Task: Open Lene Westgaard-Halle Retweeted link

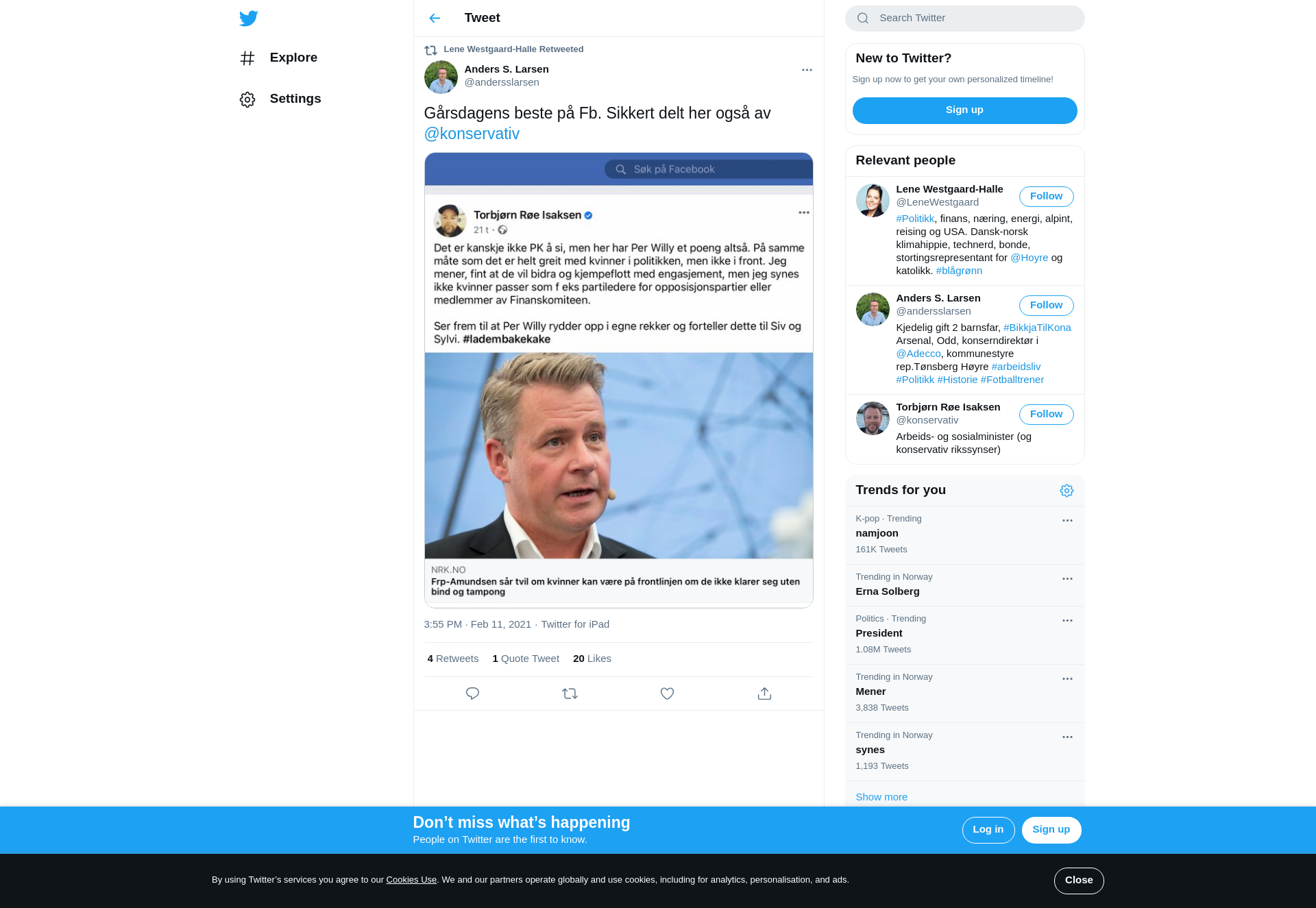Action: (x=513, y=49)
